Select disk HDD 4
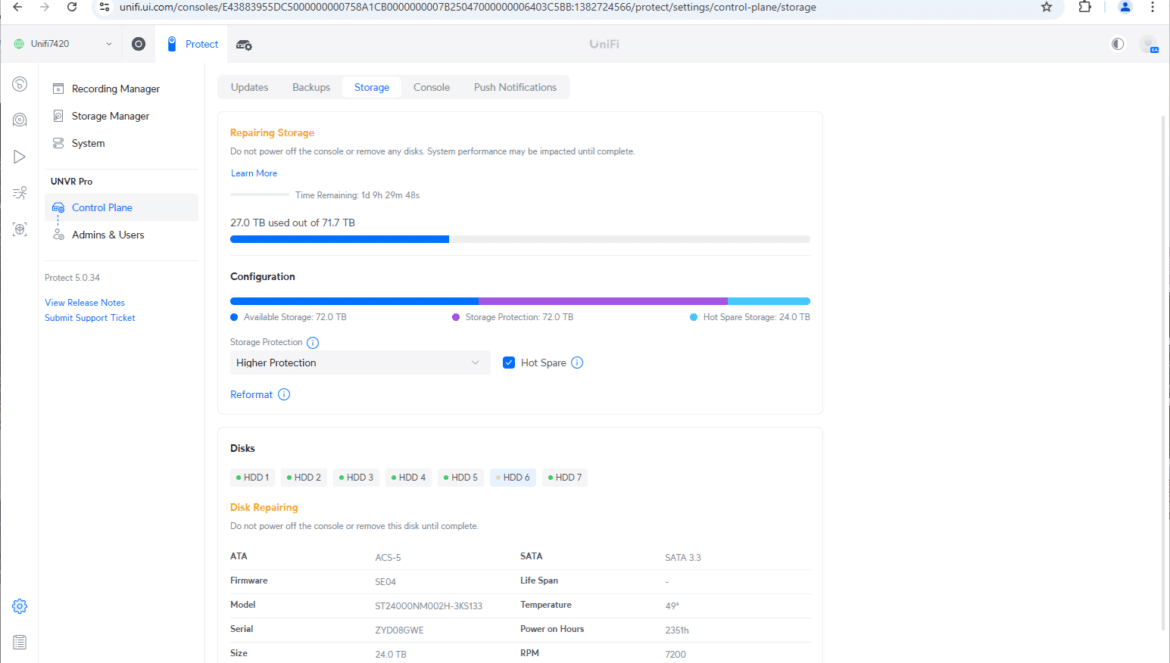 tap(408, 477)
